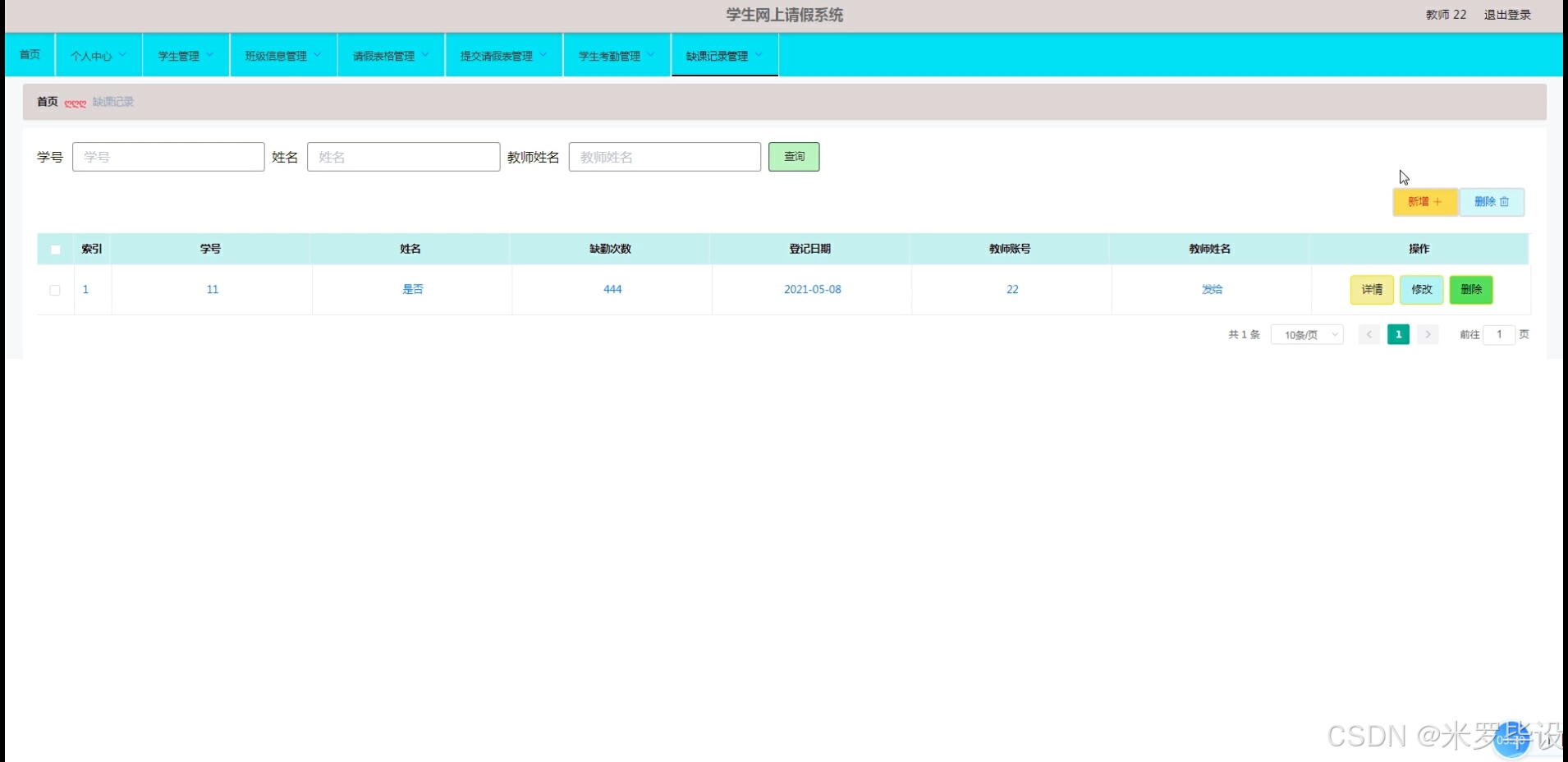Focus the 姓名 search field
Image resolution: width=1568 pixels, height=762 pixels.
tap(403, 157)
